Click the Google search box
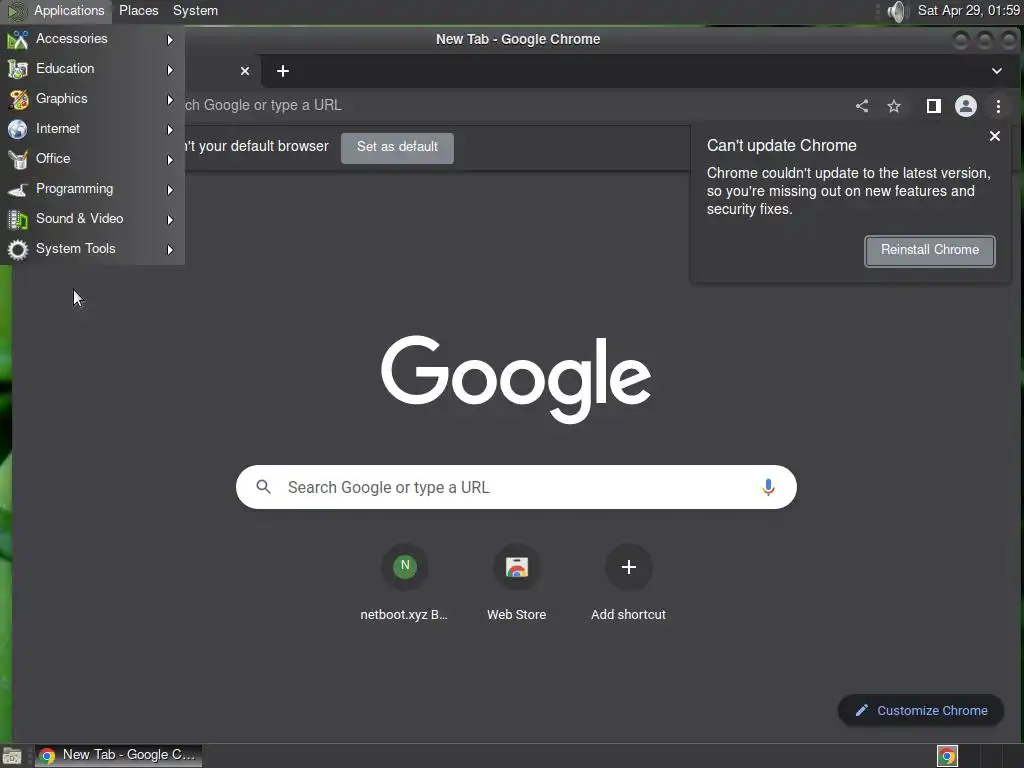1024x768 pixels. coord(516,487)
